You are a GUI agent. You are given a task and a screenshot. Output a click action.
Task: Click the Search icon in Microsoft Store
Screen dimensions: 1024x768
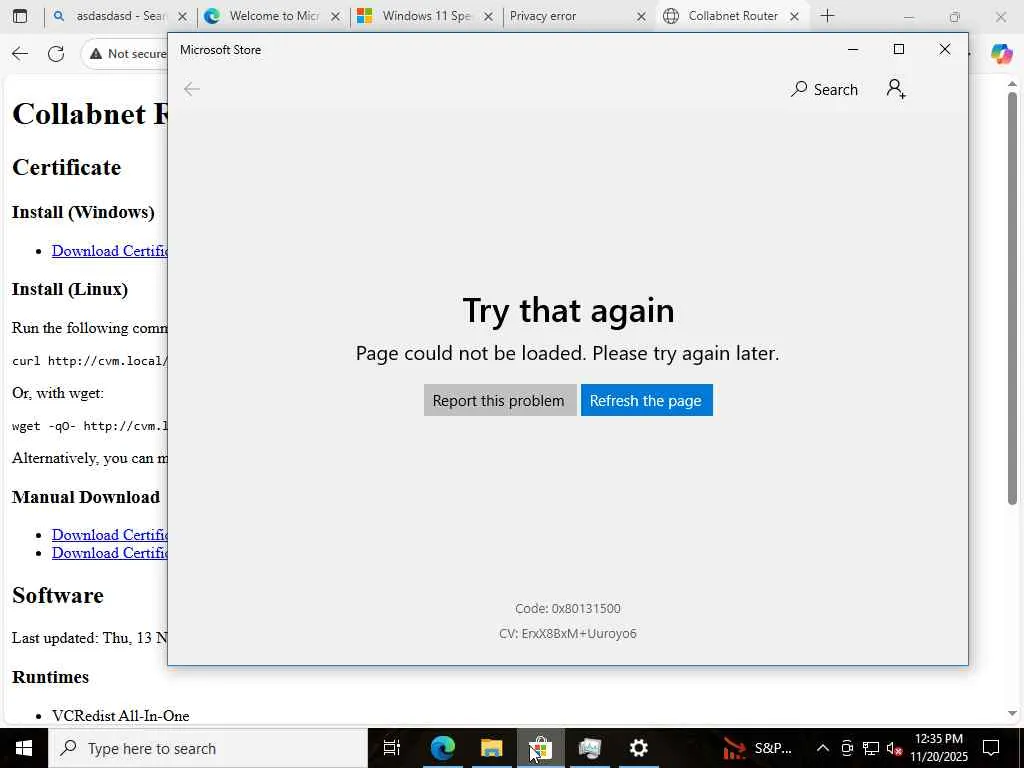tap(824, 89)
